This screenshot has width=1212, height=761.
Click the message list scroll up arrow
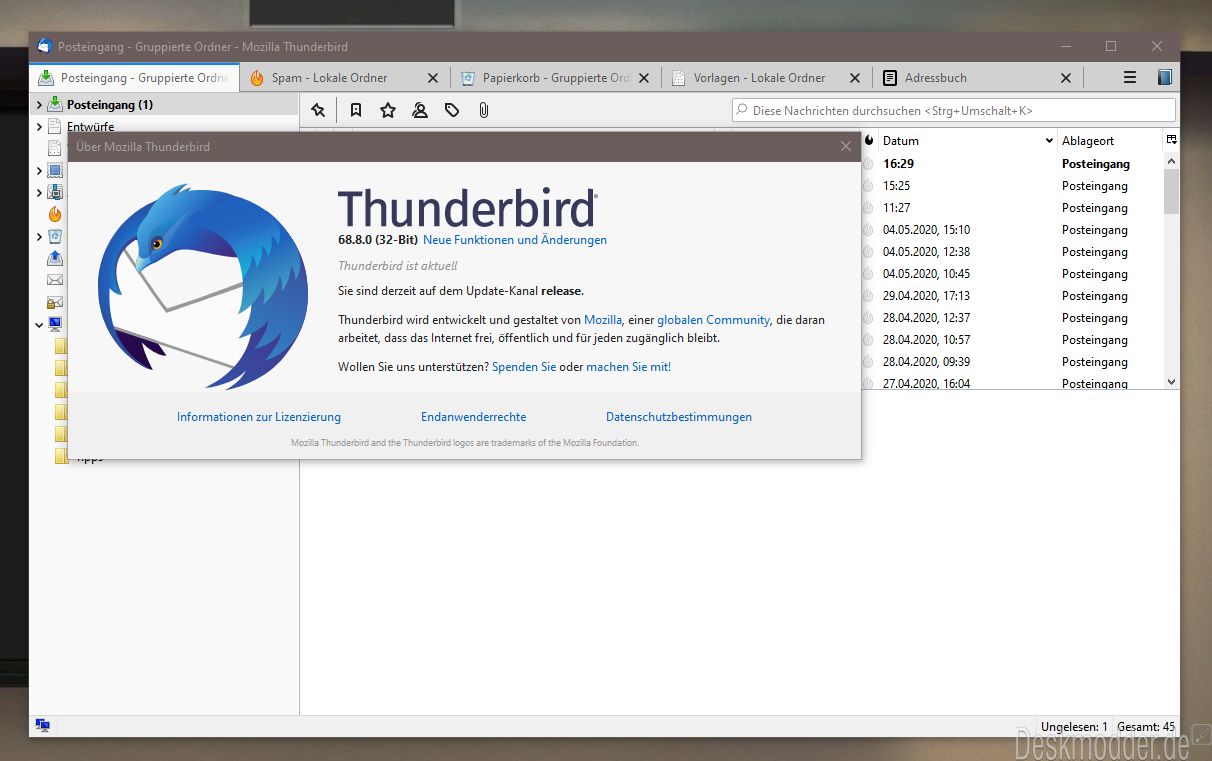click(x=1171, y=161)
